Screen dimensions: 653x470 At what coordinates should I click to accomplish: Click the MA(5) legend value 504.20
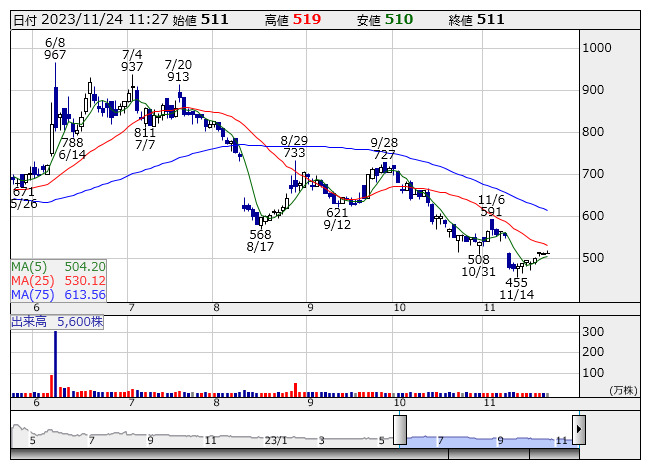coord(85,266)
